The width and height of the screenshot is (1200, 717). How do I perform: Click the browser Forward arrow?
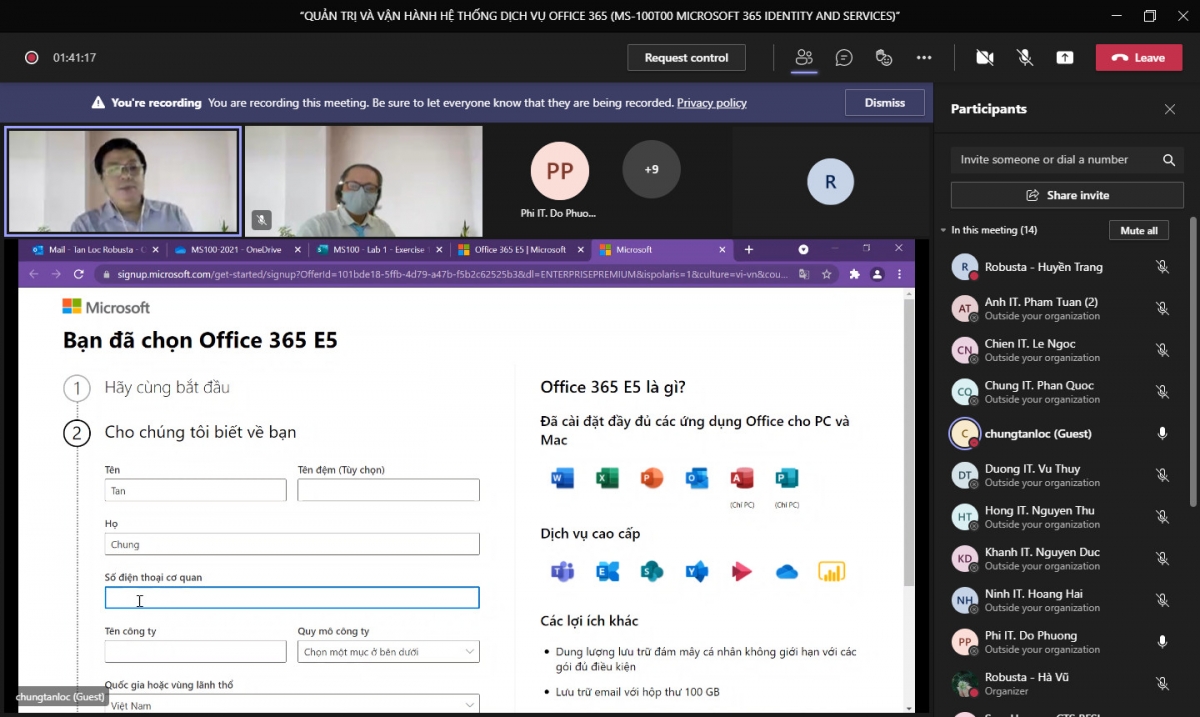tap(56, 273)
